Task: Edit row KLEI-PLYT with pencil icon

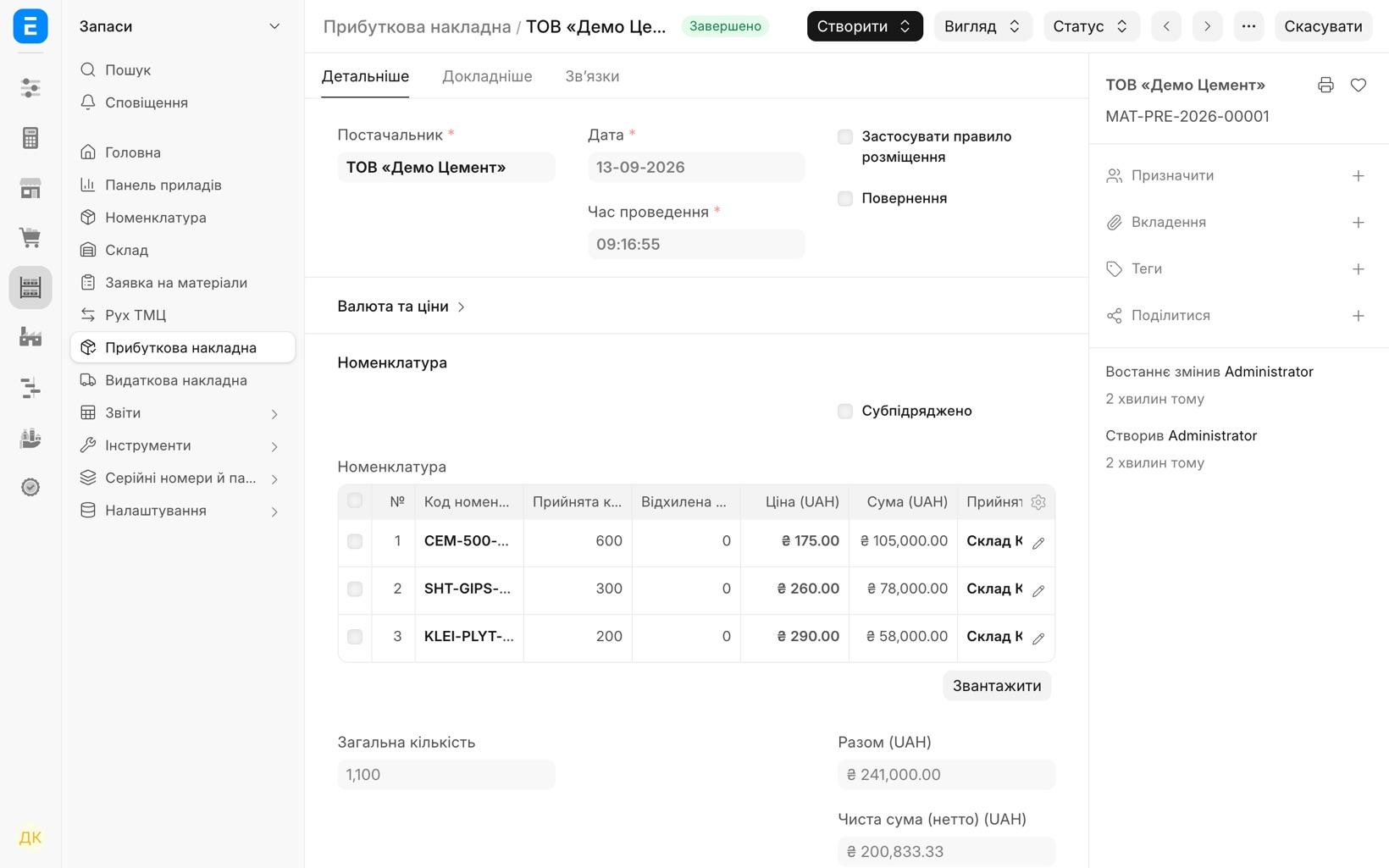Action: pos(1038,638)
